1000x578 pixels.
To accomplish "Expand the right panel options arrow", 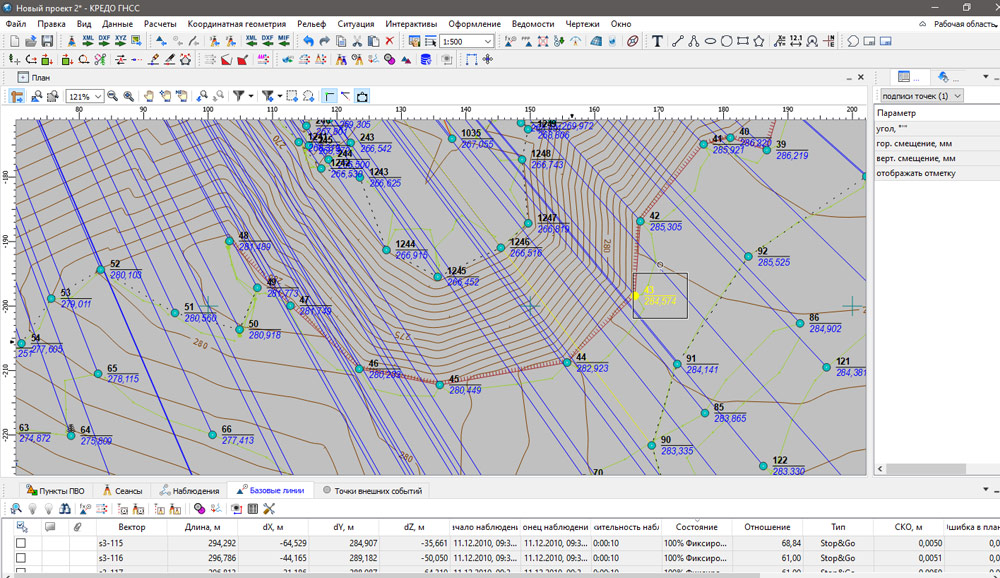I will 986,77.
